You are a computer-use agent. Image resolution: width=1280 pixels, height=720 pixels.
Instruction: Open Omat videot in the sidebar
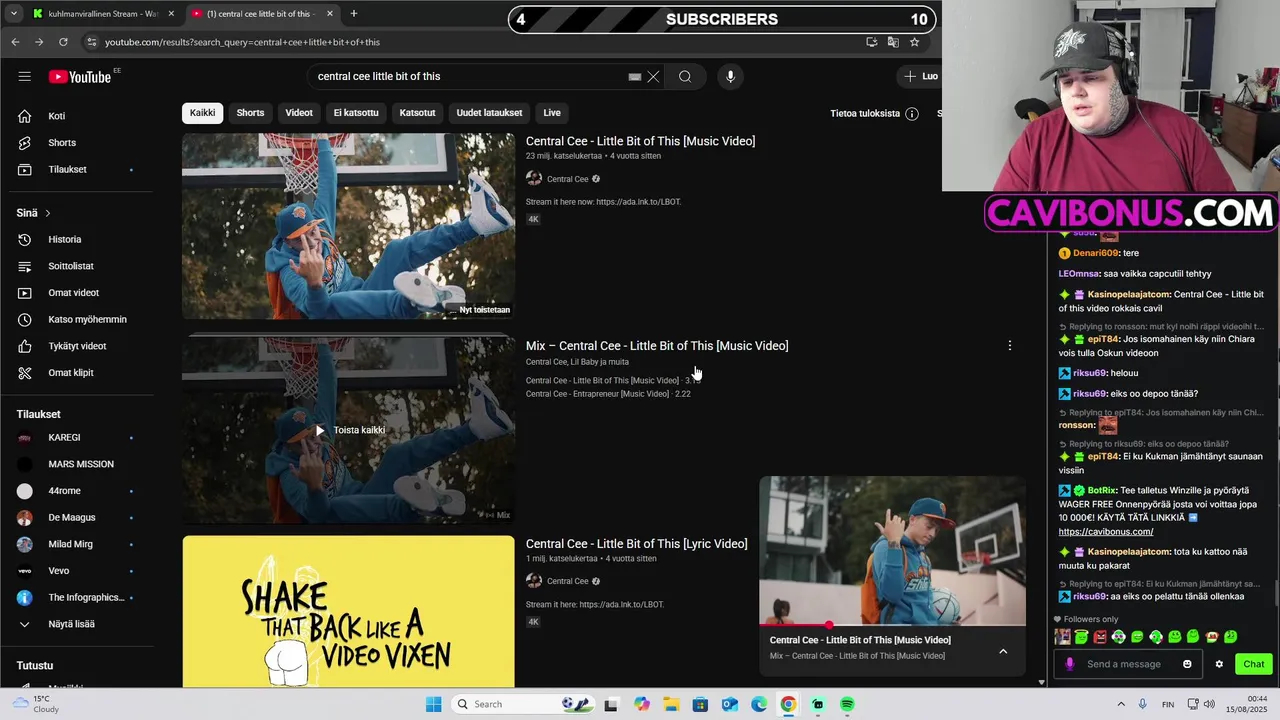(75, 293)
